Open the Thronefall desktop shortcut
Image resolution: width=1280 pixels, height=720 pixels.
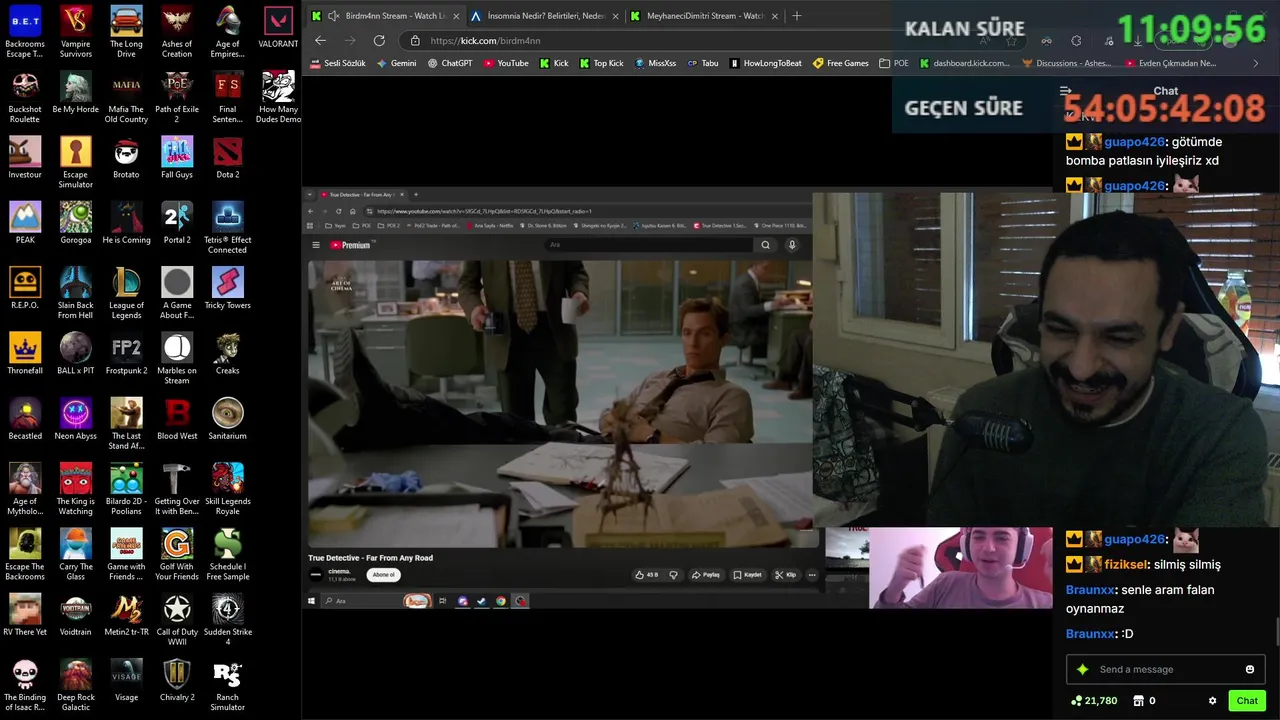(25, 354)
